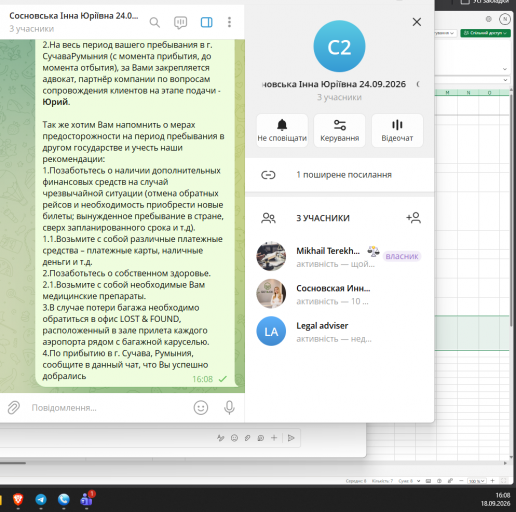Open Спільний доступ share dropdown in spreadsheet

(485, 33)
